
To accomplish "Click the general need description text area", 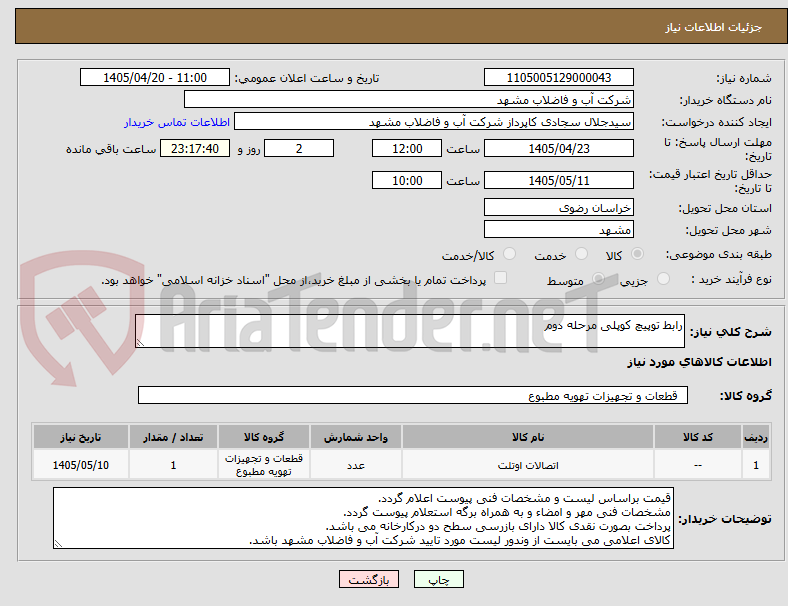I will tap(410, 331).
